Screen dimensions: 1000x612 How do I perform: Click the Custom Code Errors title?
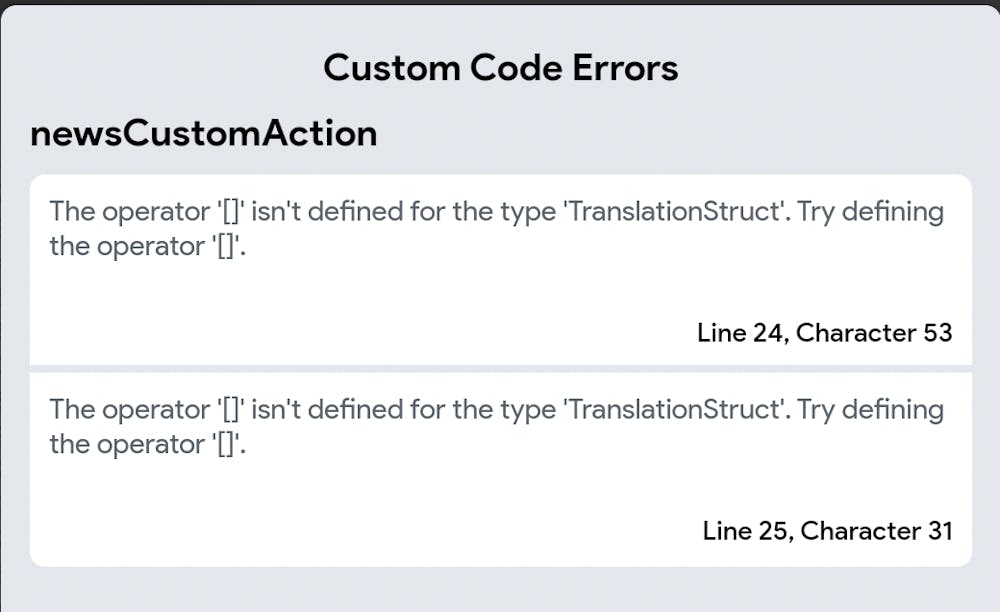pos(500,68)
